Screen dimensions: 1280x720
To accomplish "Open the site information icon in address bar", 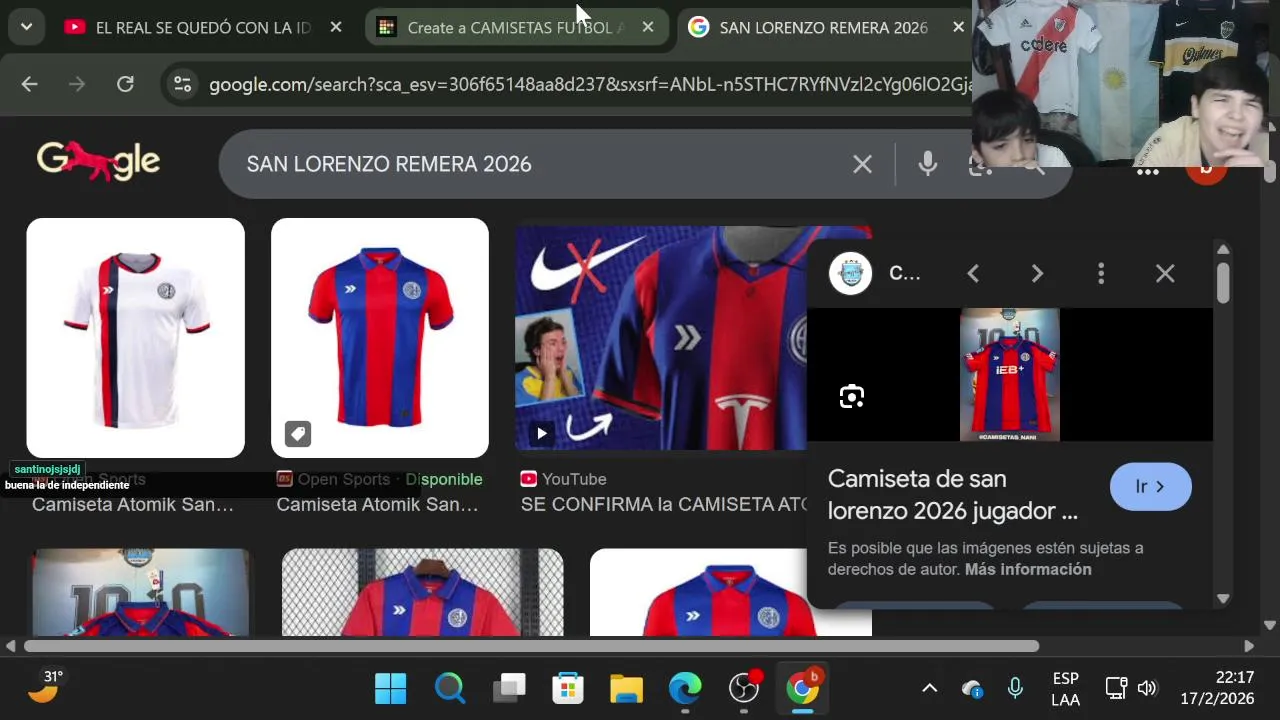I will [182, 84].
